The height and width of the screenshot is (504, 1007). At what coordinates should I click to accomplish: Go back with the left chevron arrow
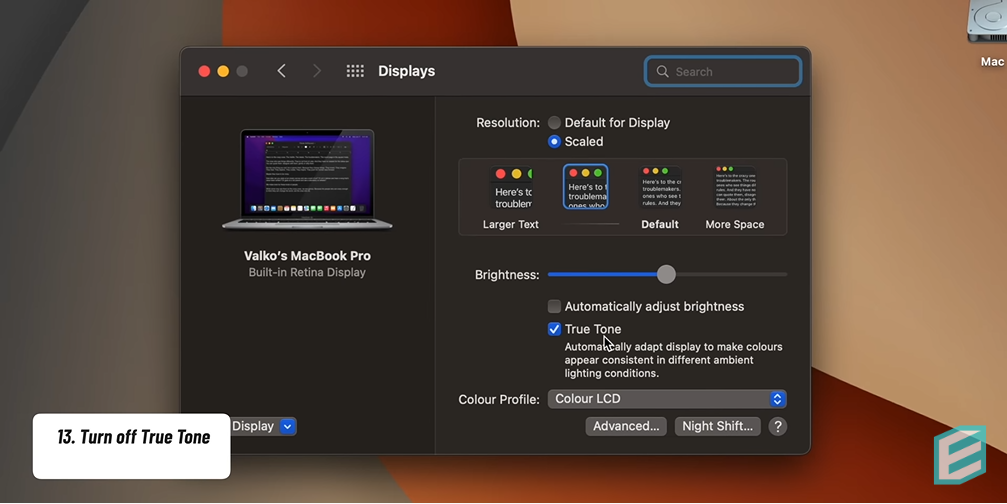[281, 71]
